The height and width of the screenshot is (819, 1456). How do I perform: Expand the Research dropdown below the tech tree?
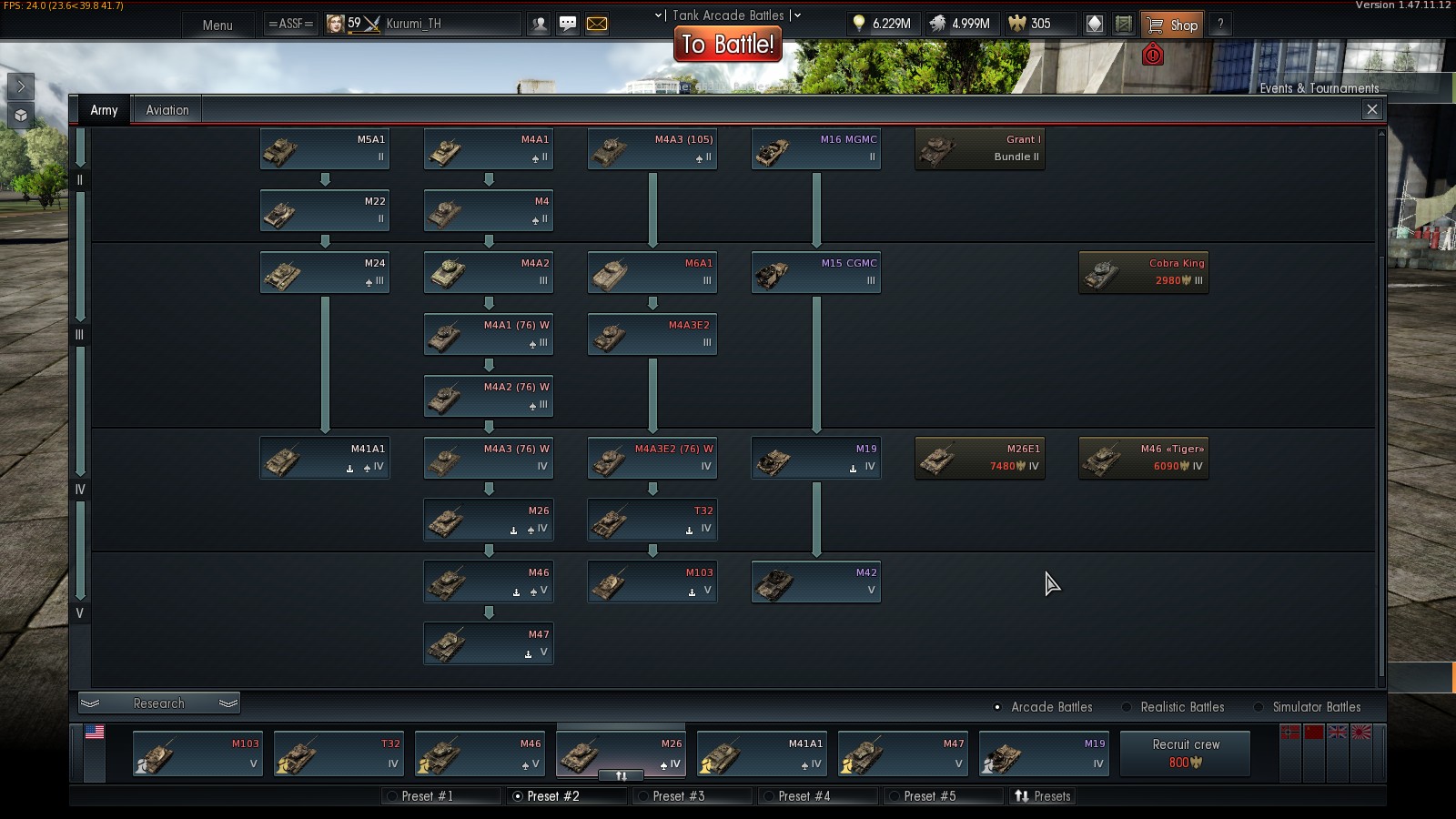coord(159,703)
